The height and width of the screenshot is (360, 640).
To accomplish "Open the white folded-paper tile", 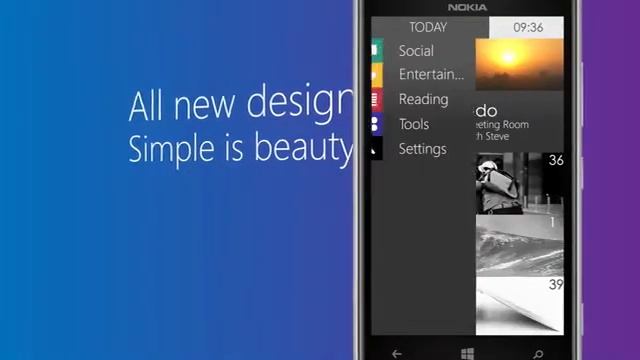I will [520, 306].
